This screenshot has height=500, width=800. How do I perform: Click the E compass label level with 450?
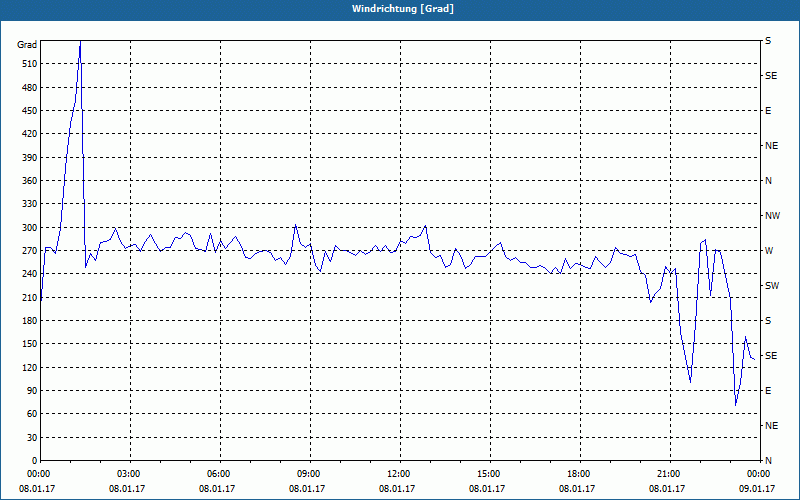[x=768, y=111]
